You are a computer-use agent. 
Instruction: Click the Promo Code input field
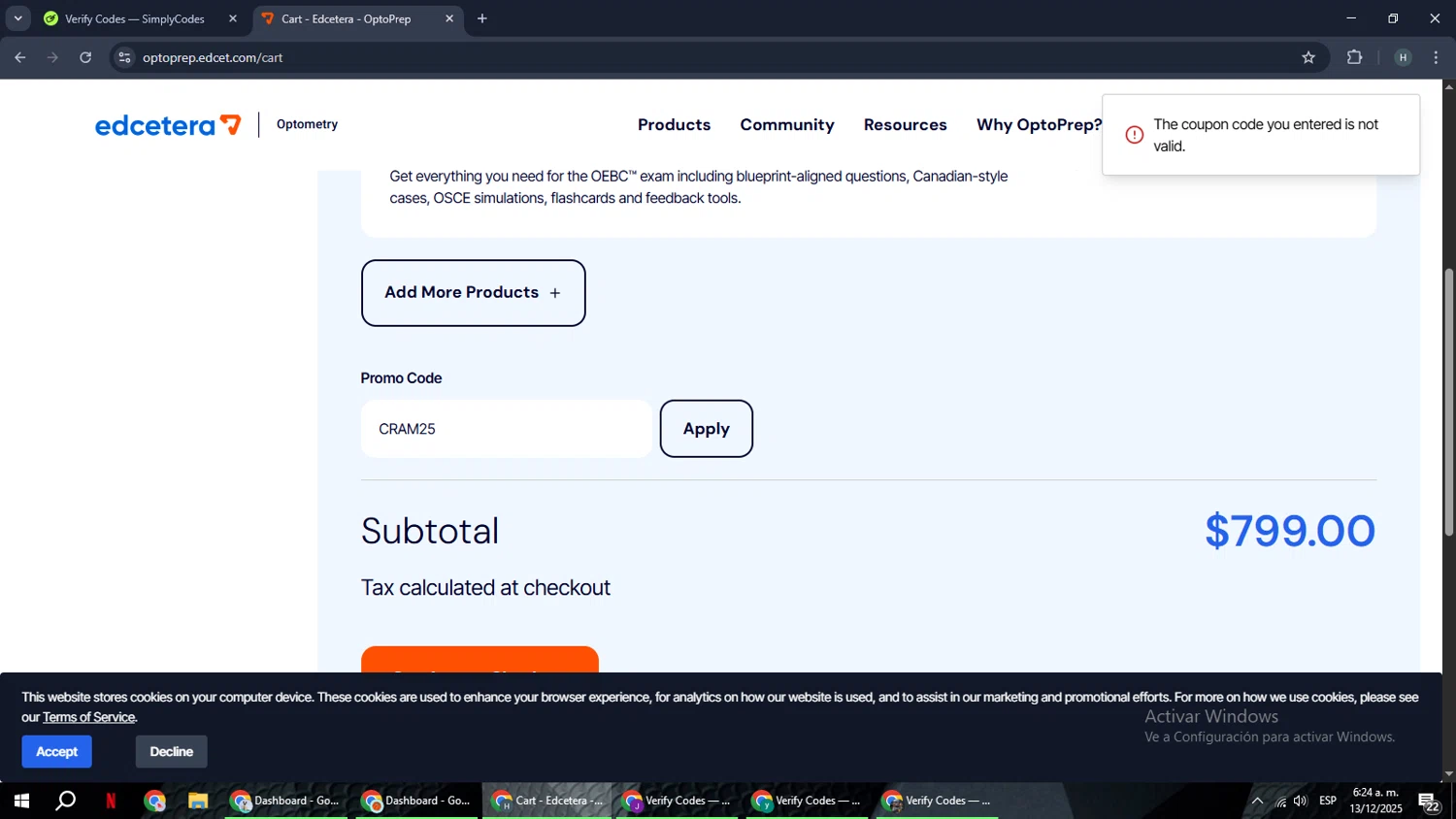507,429
